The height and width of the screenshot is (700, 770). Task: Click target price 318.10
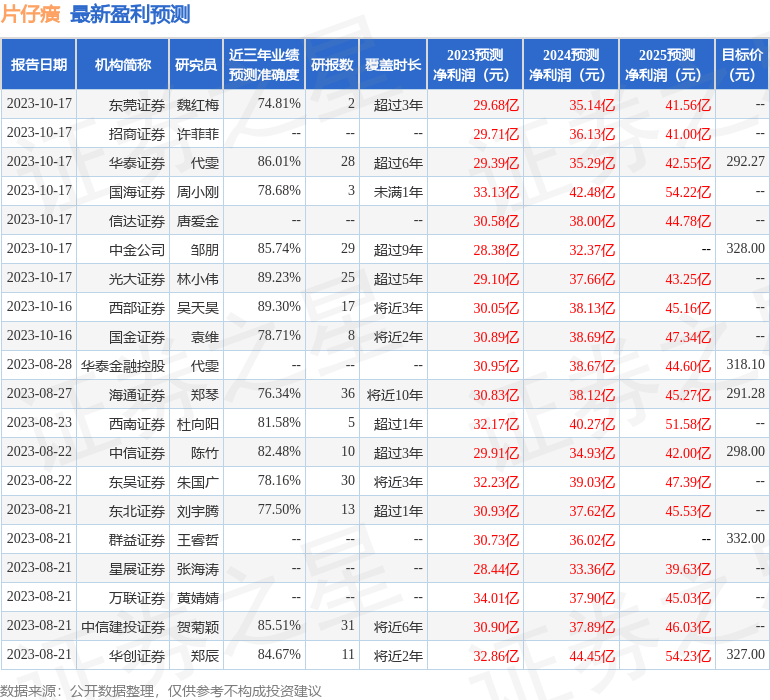(x=745, y=364)
